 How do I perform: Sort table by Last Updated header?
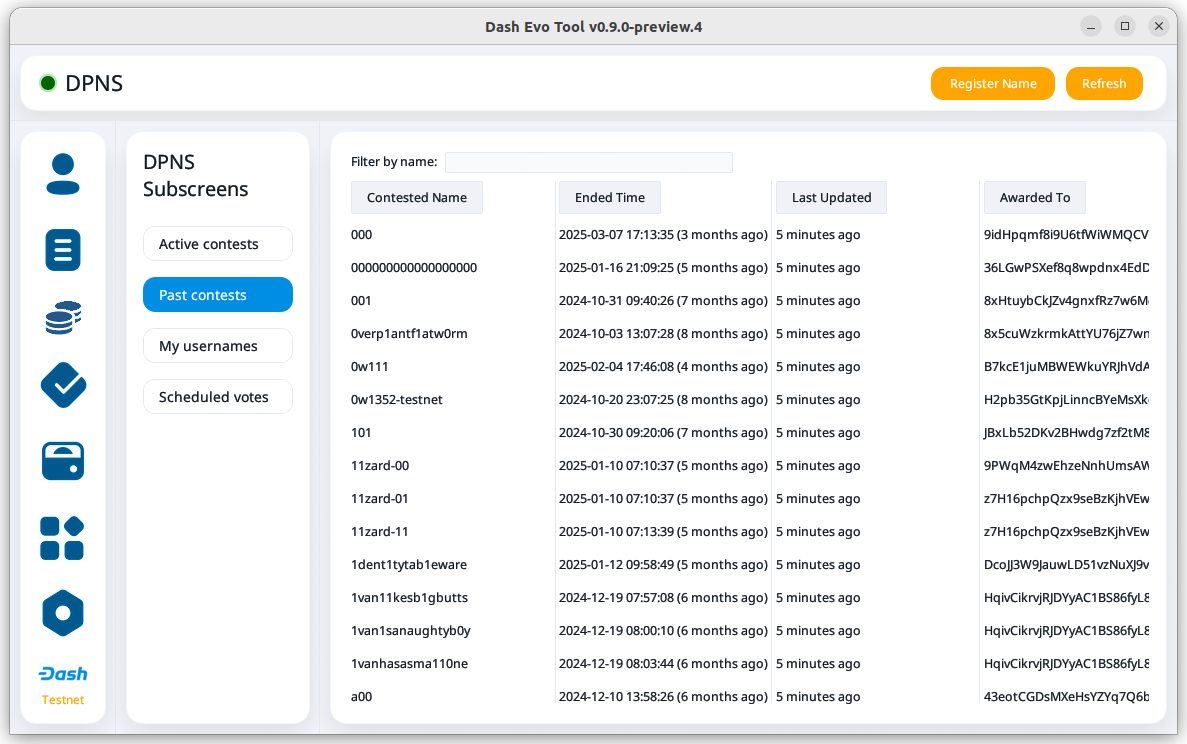pyautogui.click(x=831, y=198)
